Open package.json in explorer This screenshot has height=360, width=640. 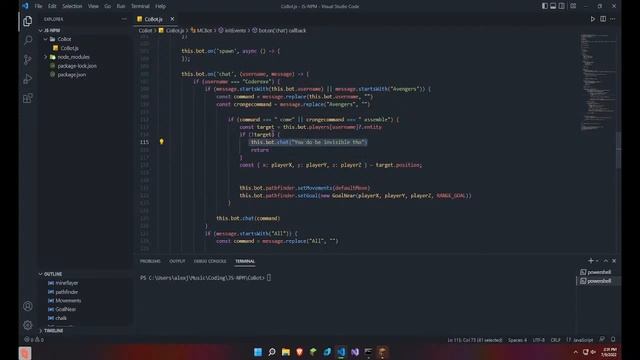[x=71, y=75]
